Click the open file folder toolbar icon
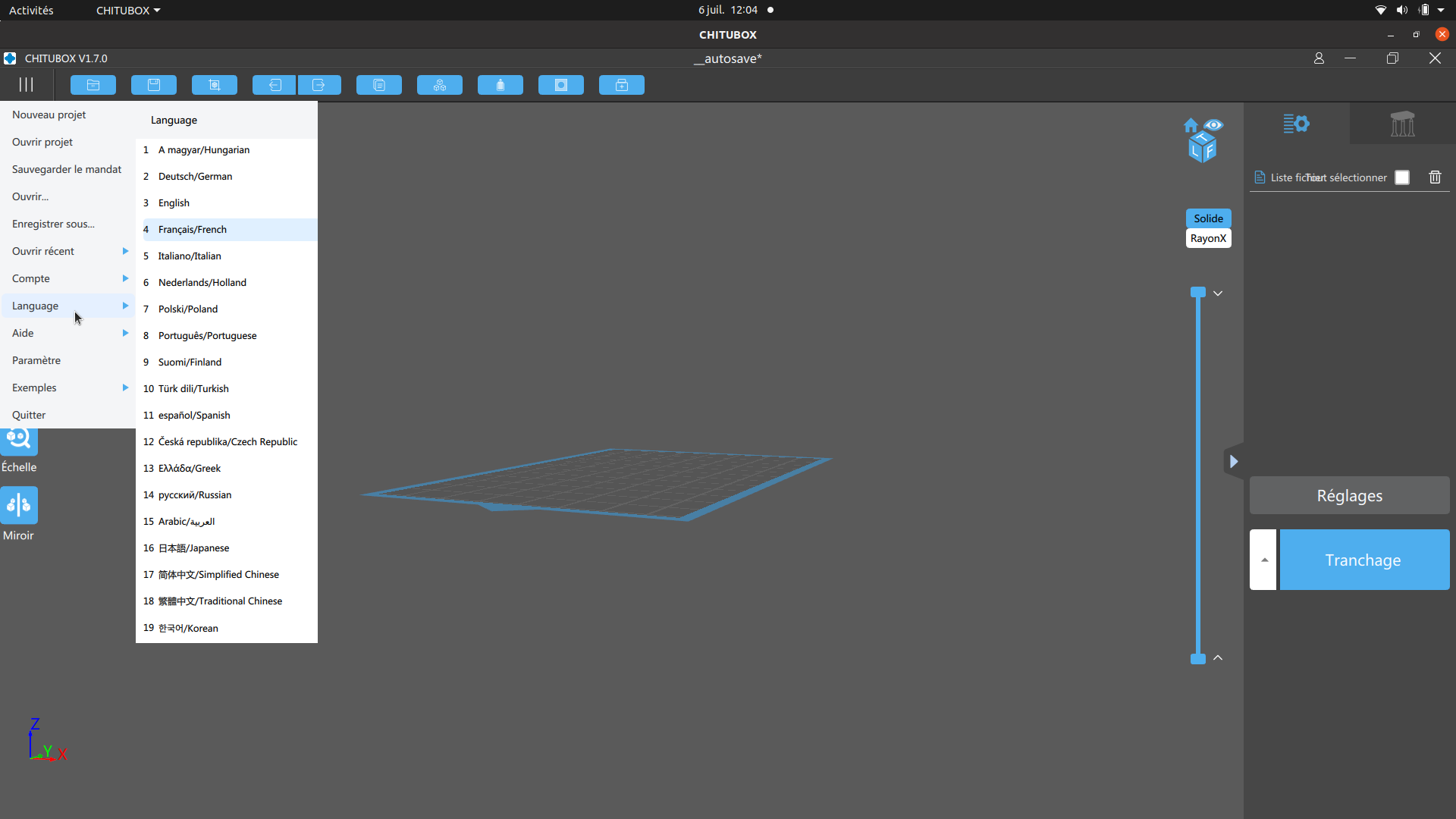 click(x=93, y=85)
